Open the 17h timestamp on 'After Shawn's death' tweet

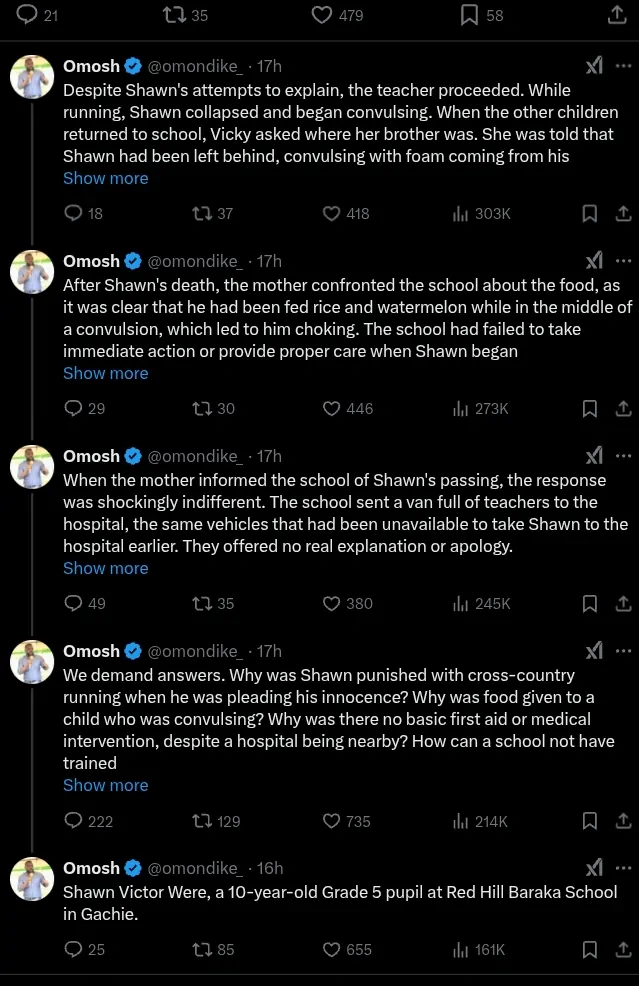[x=269, y=261]
